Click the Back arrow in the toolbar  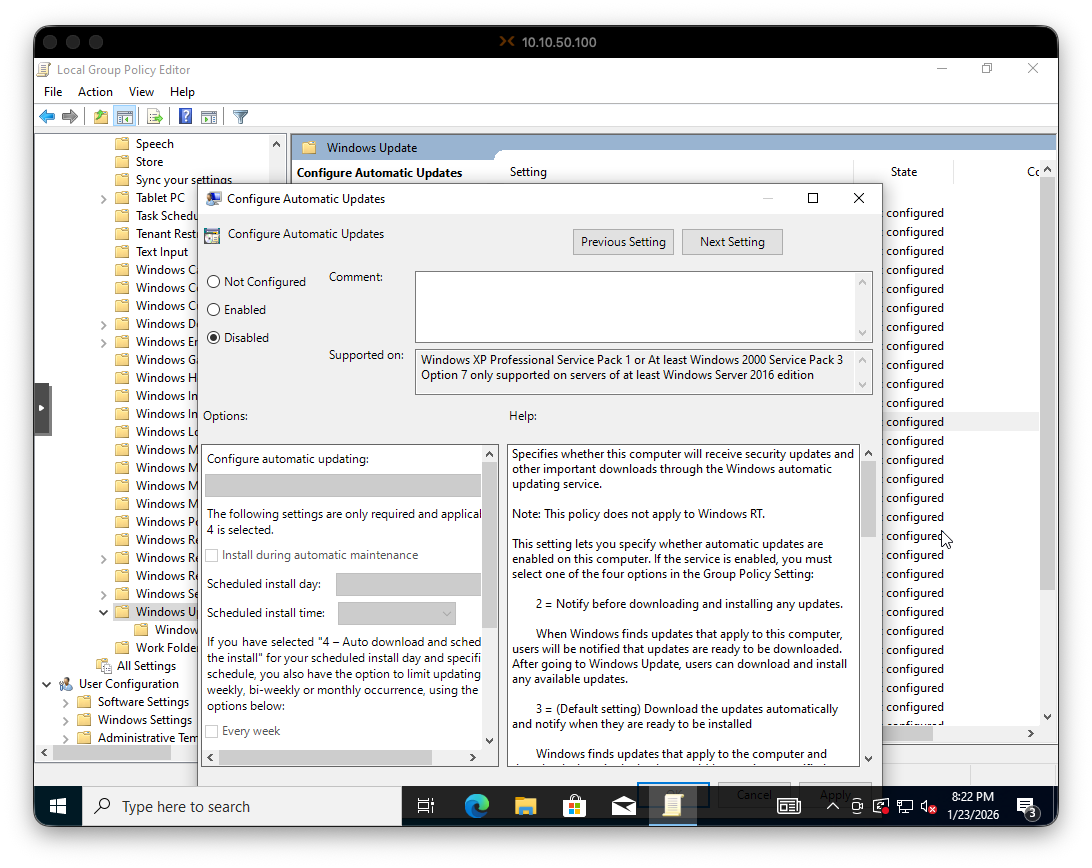click(x=47, y=117)
